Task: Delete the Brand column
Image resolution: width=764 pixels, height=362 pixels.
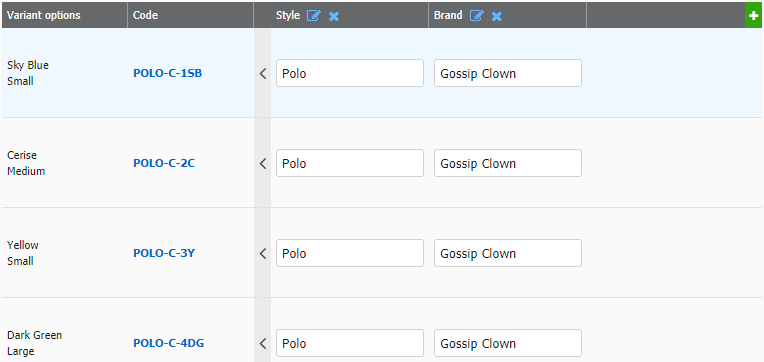Action: click(497, 17)
